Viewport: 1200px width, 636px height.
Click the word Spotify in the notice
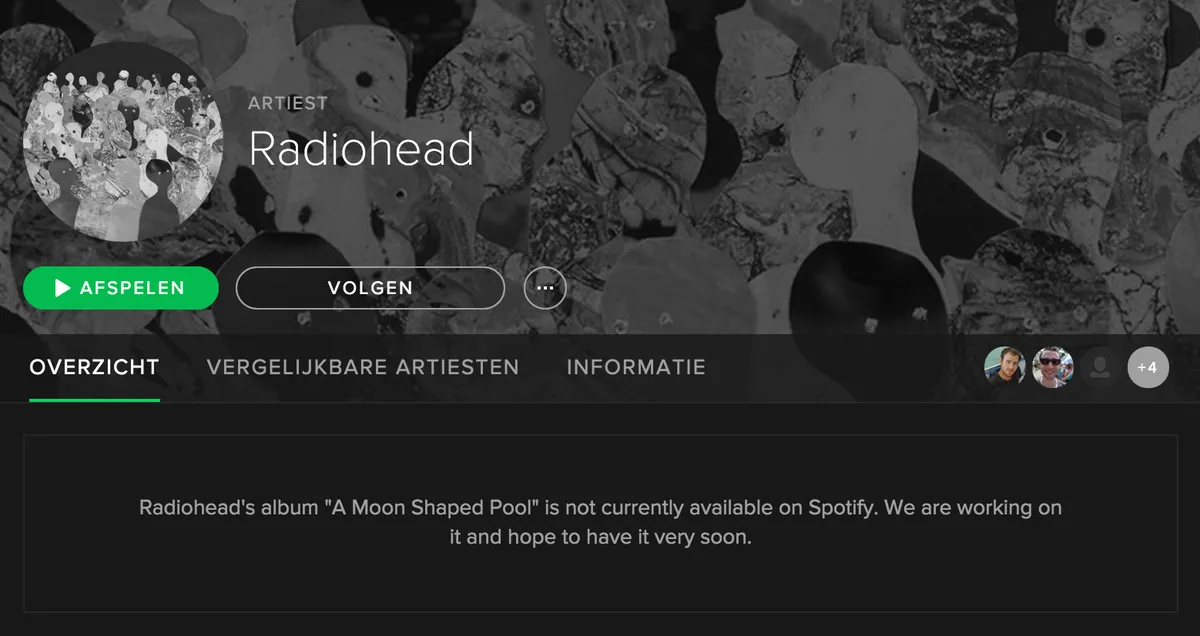(843, 508)
